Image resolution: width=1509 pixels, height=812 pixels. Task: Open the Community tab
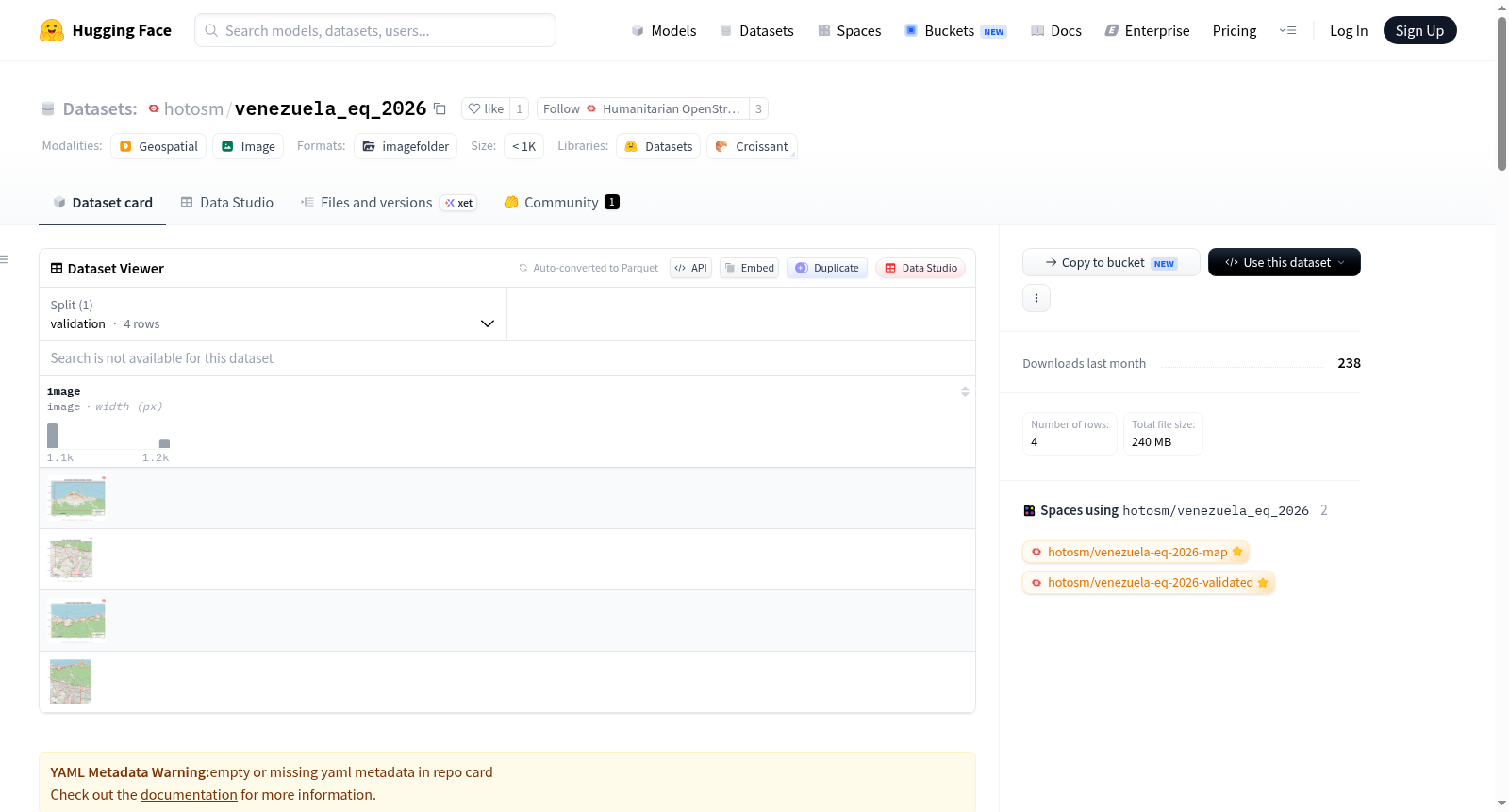click(x=561, y=202)
